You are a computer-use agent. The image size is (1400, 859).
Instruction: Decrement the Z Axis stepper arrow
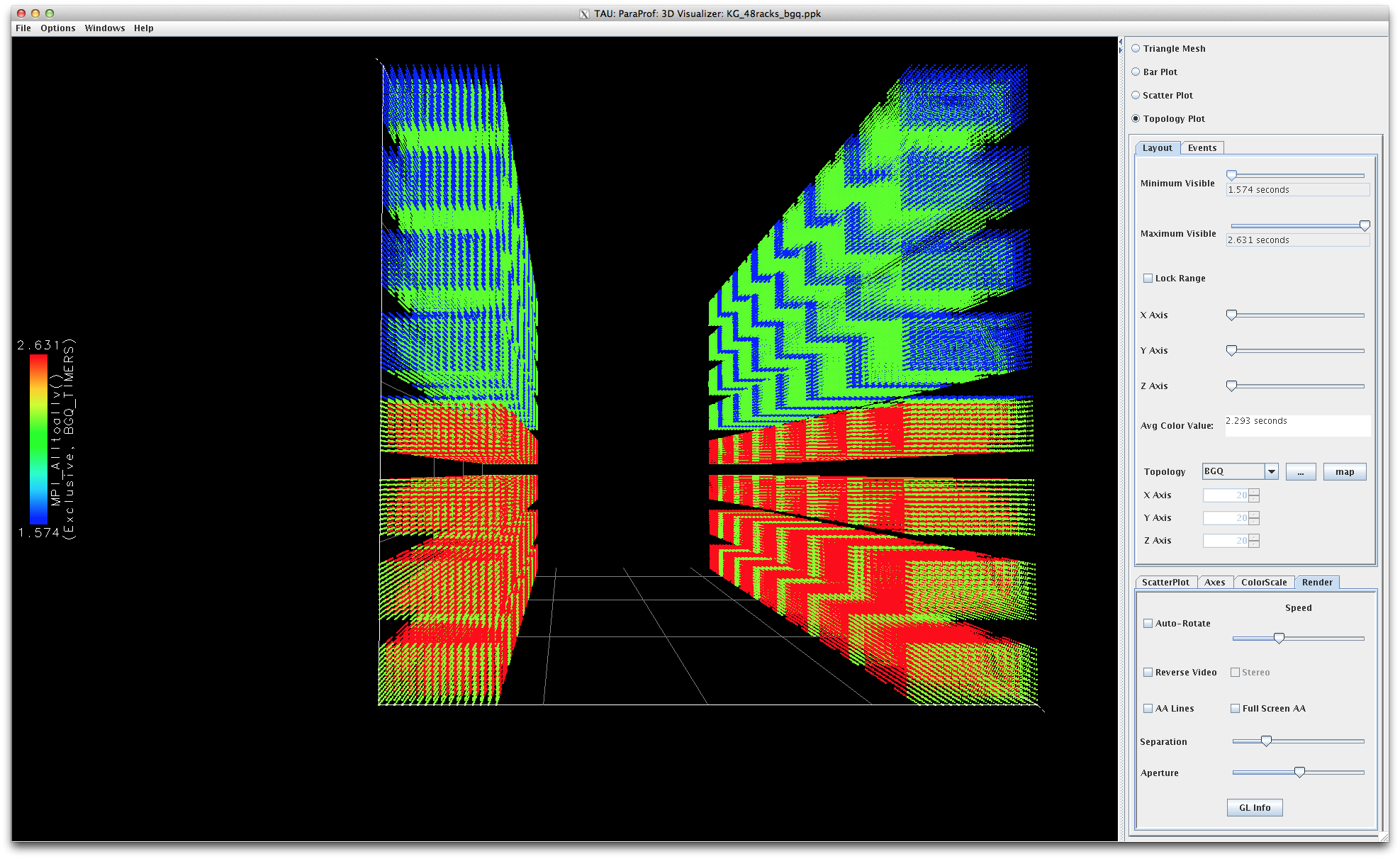pos(1255,544)
